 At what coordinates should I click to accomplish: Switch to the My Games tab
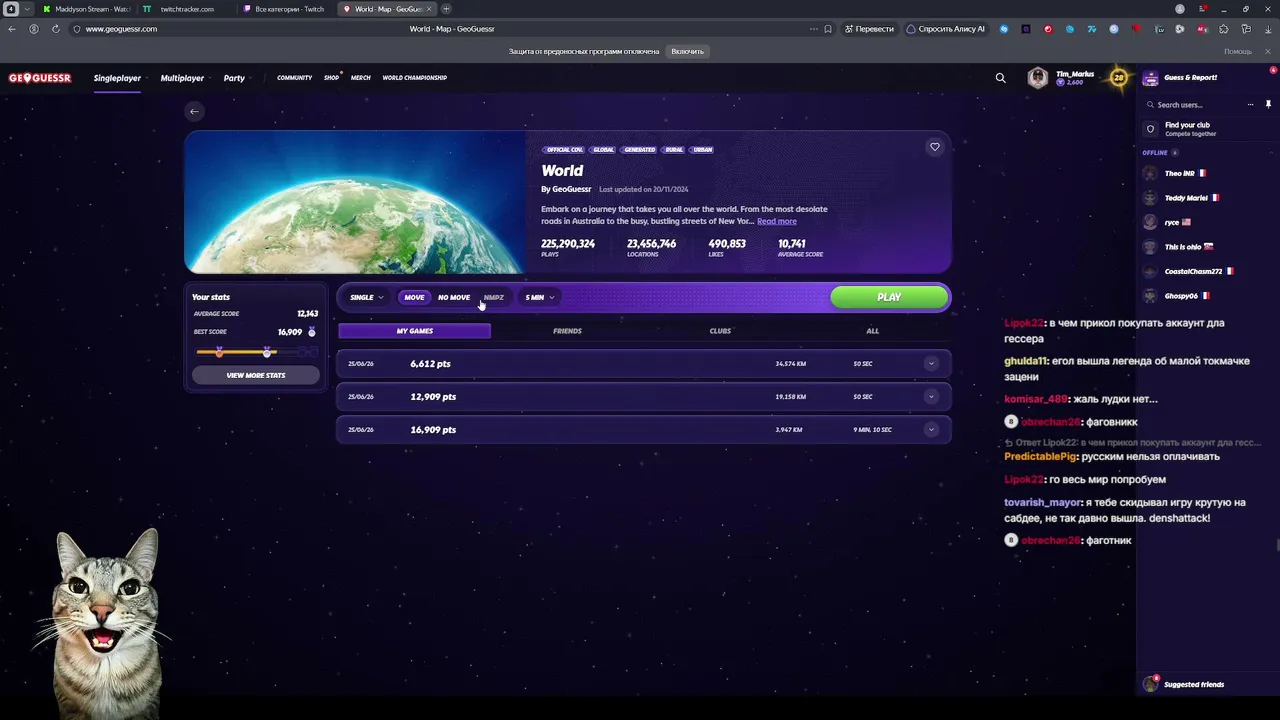click(414, 331)
